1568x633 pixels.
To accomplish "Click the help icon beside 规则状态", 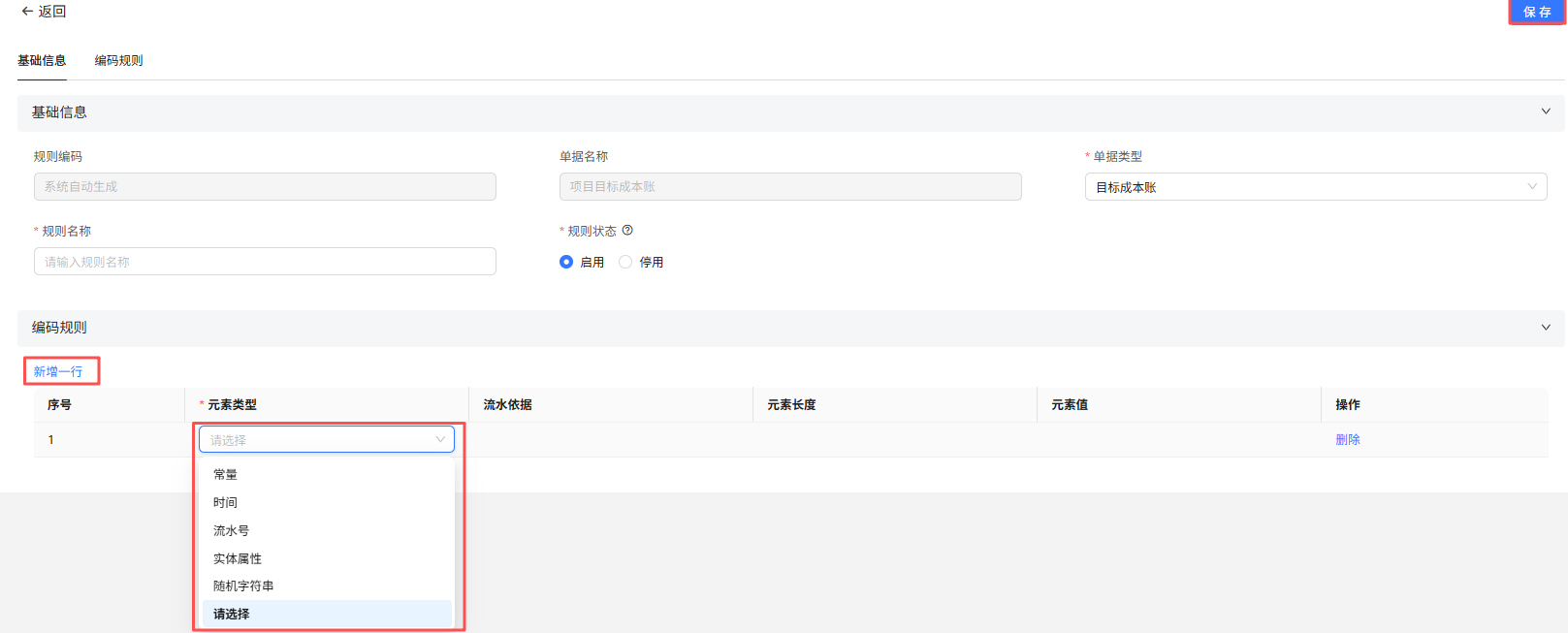I will pos(627,231).
